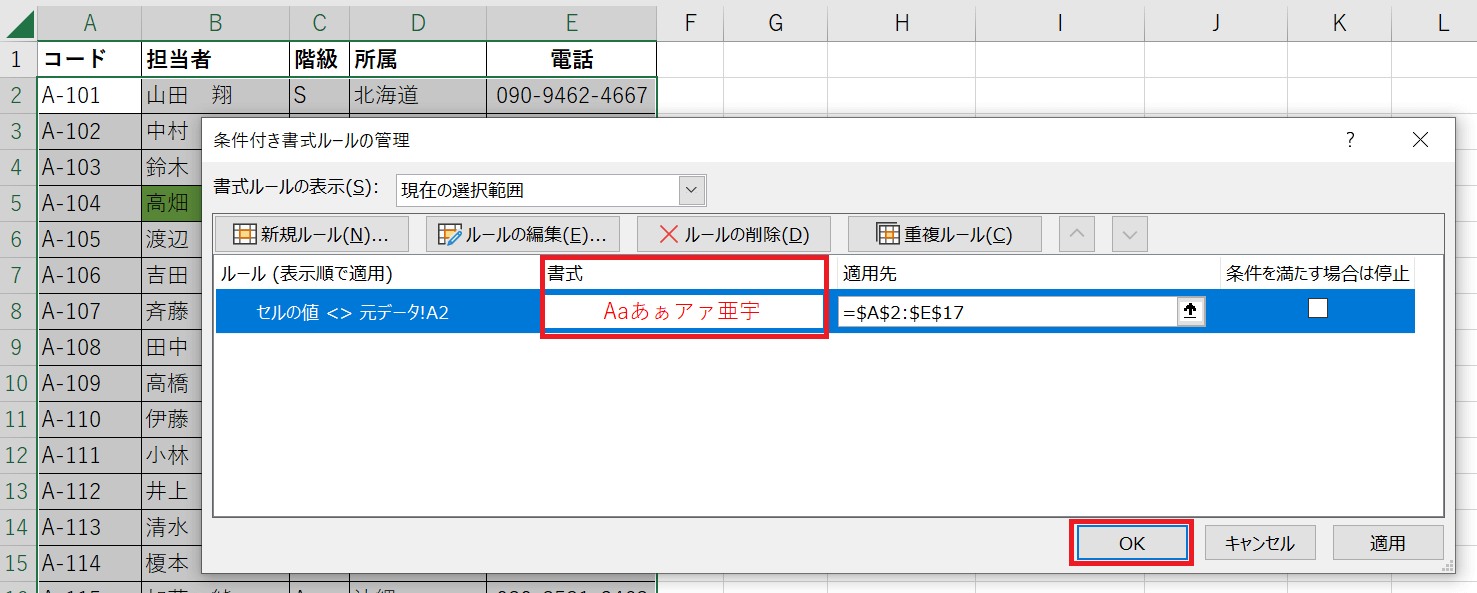Click the dialog help question mark
Viewport: 1477px width, 593px height.
1350,141
